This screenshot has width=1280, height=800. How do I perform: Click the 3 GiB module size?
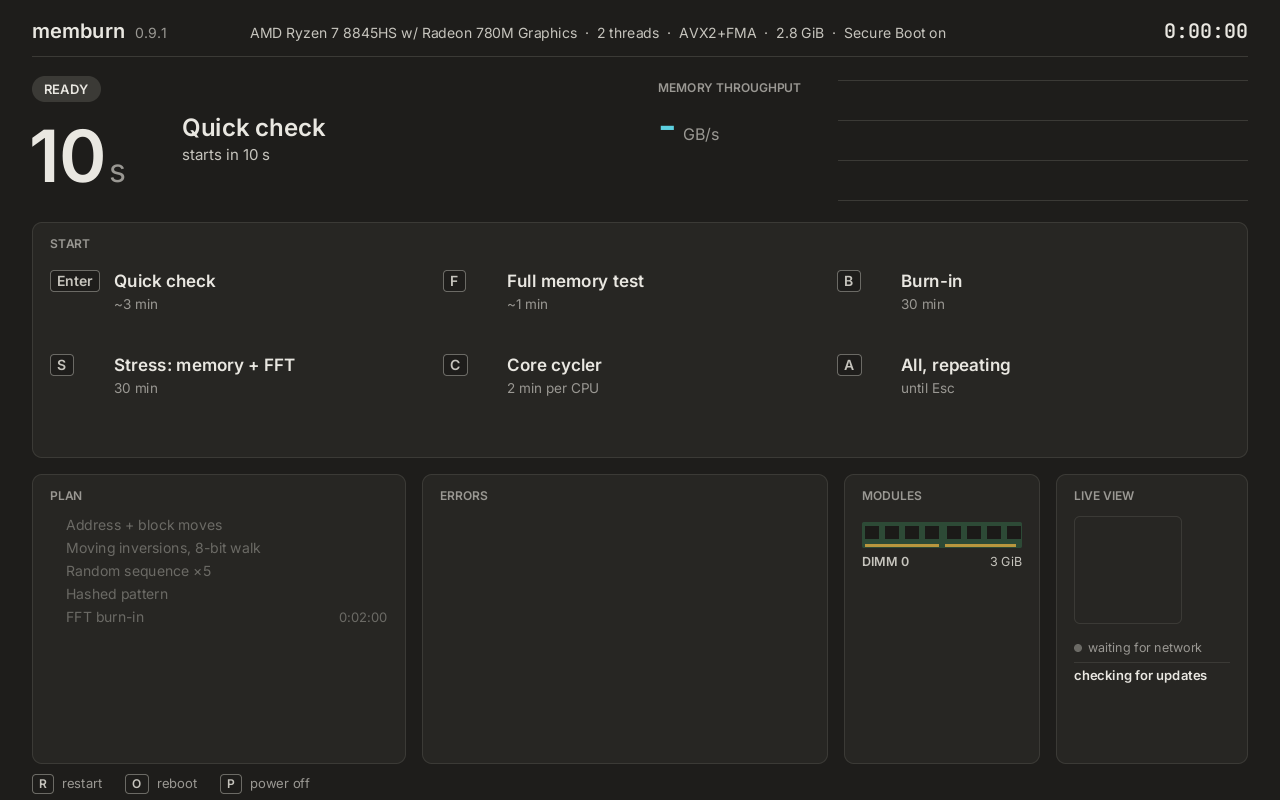(x=1006, y=562)
